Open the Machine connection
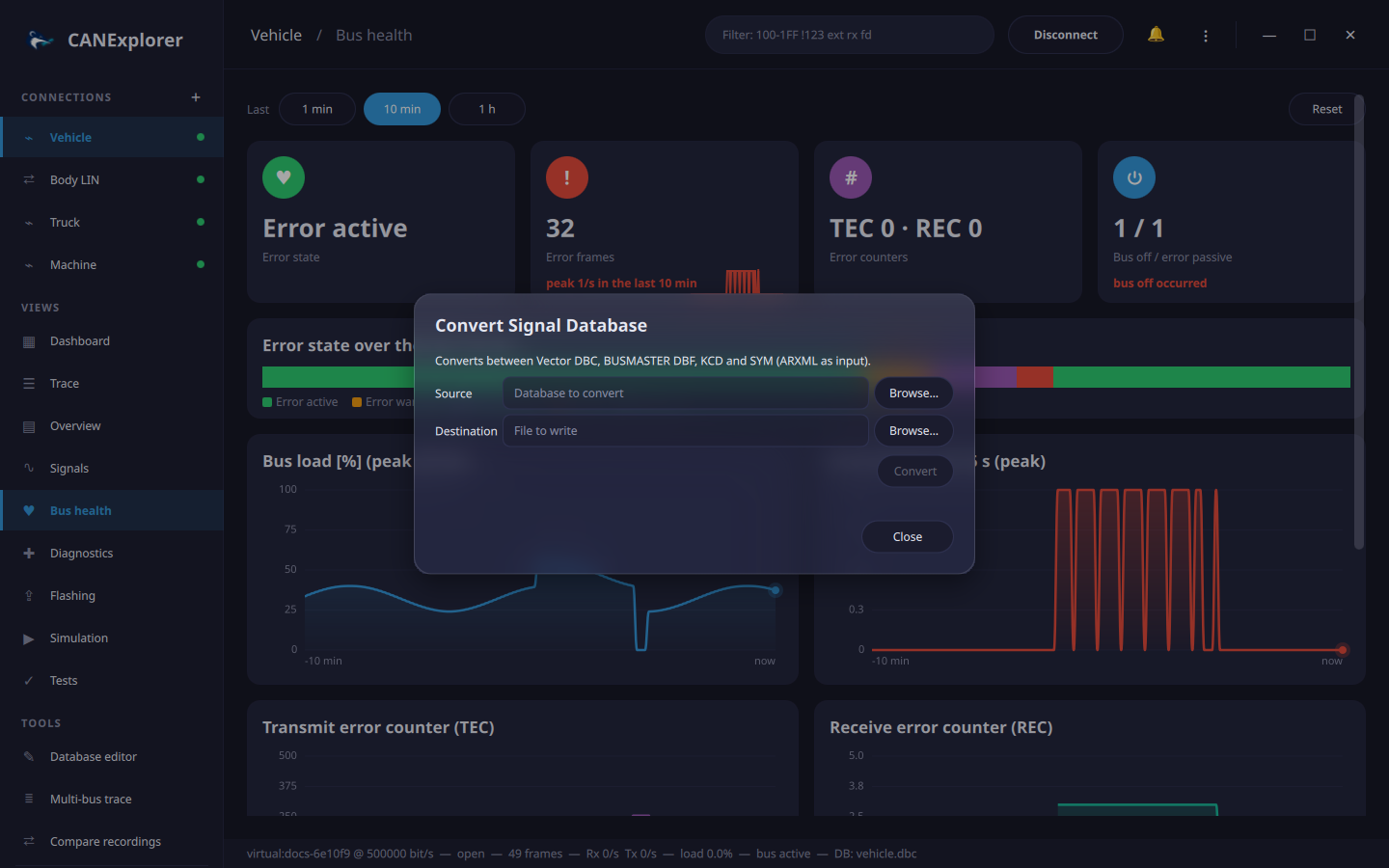The width and height of the screenshot is (1389, 868). pyautogui.click(x=112, y=264)
